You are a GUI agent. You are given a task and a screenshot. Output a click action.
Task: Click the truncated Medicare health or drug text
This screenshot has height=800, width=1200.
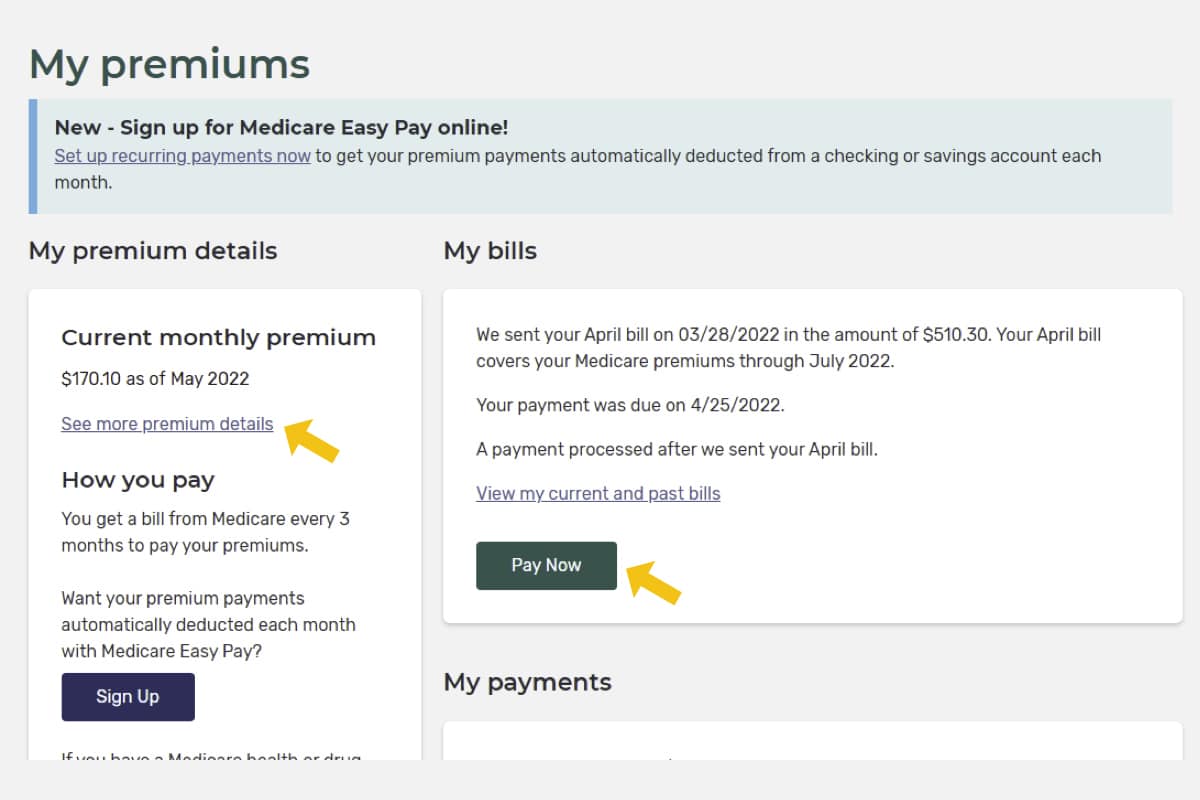point(210,758)
